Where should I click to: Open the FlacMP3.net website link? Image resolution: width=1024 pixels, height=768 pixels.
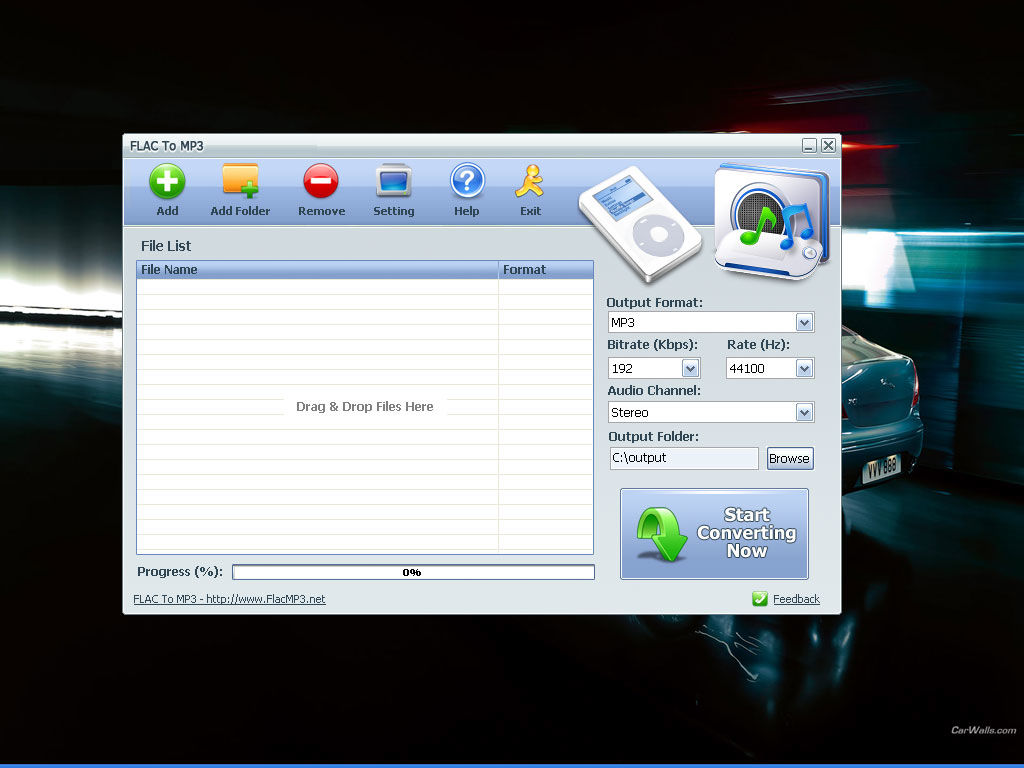tap(229, 599)
